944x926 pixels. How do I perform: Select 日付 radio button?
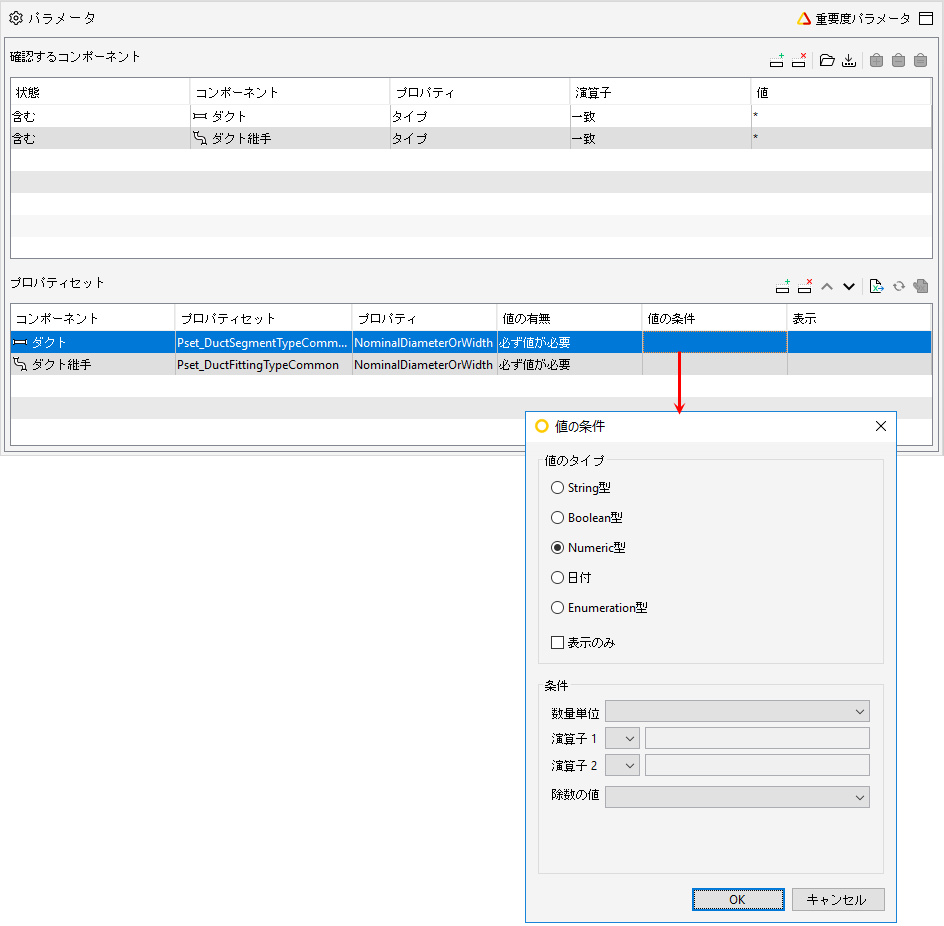pos(557,578)
